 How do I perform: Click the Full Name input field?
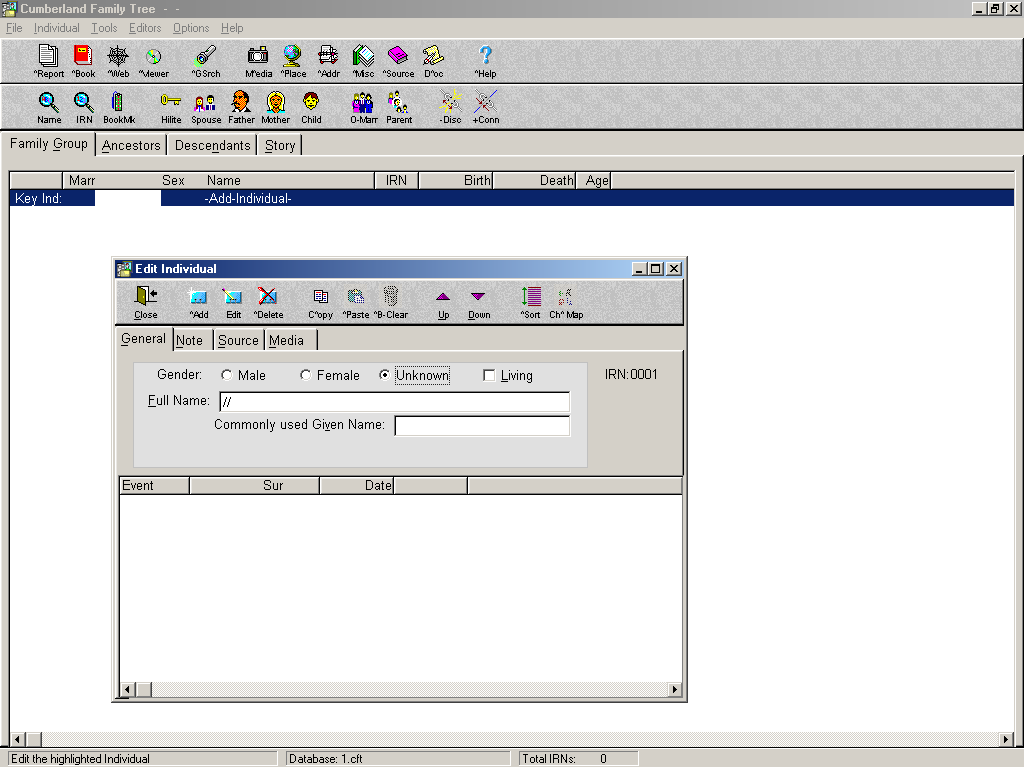pos(394,402)
